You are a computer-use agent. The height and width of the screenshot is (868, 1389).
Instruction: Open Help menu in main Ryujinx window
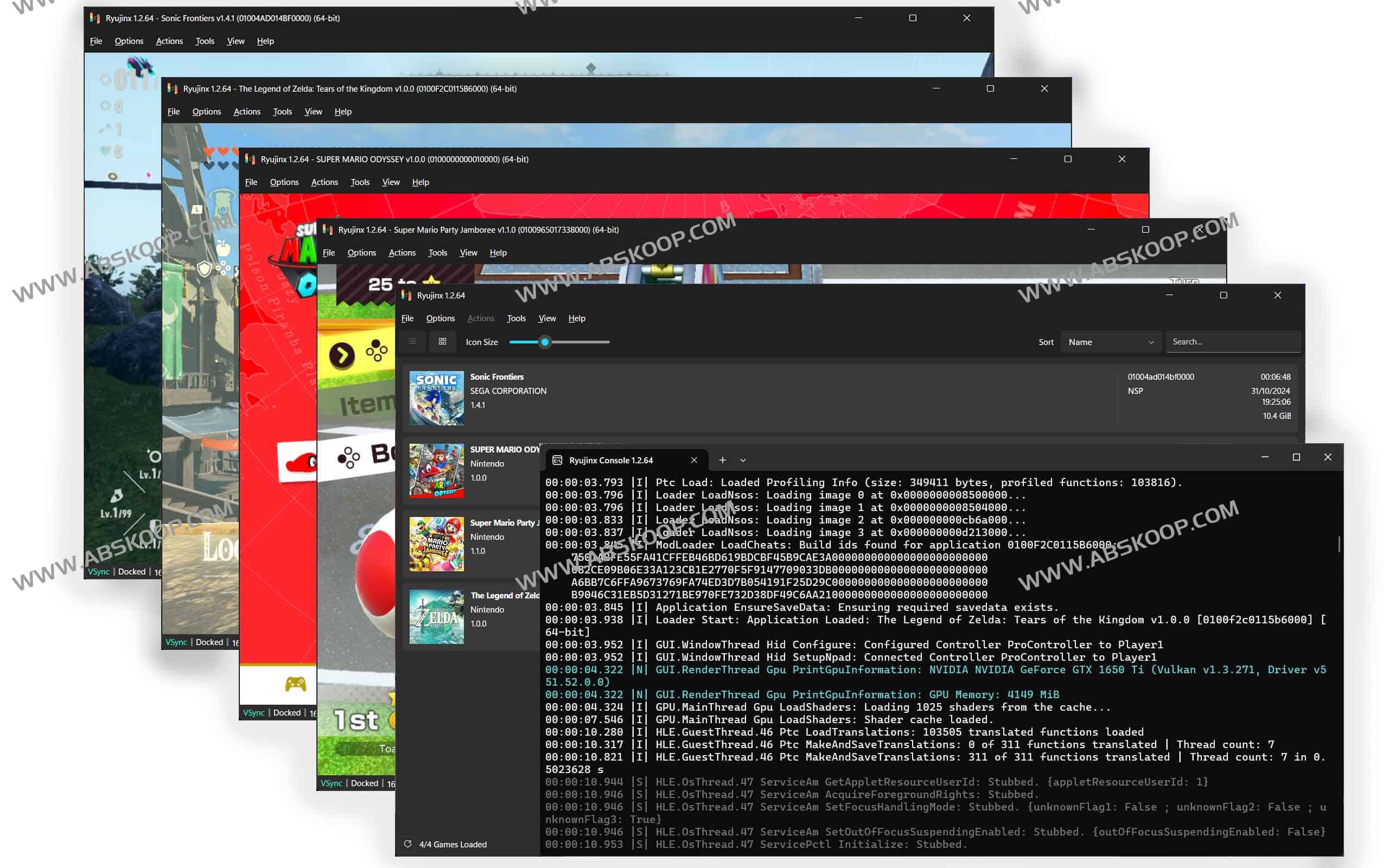(x=576, y=318)
